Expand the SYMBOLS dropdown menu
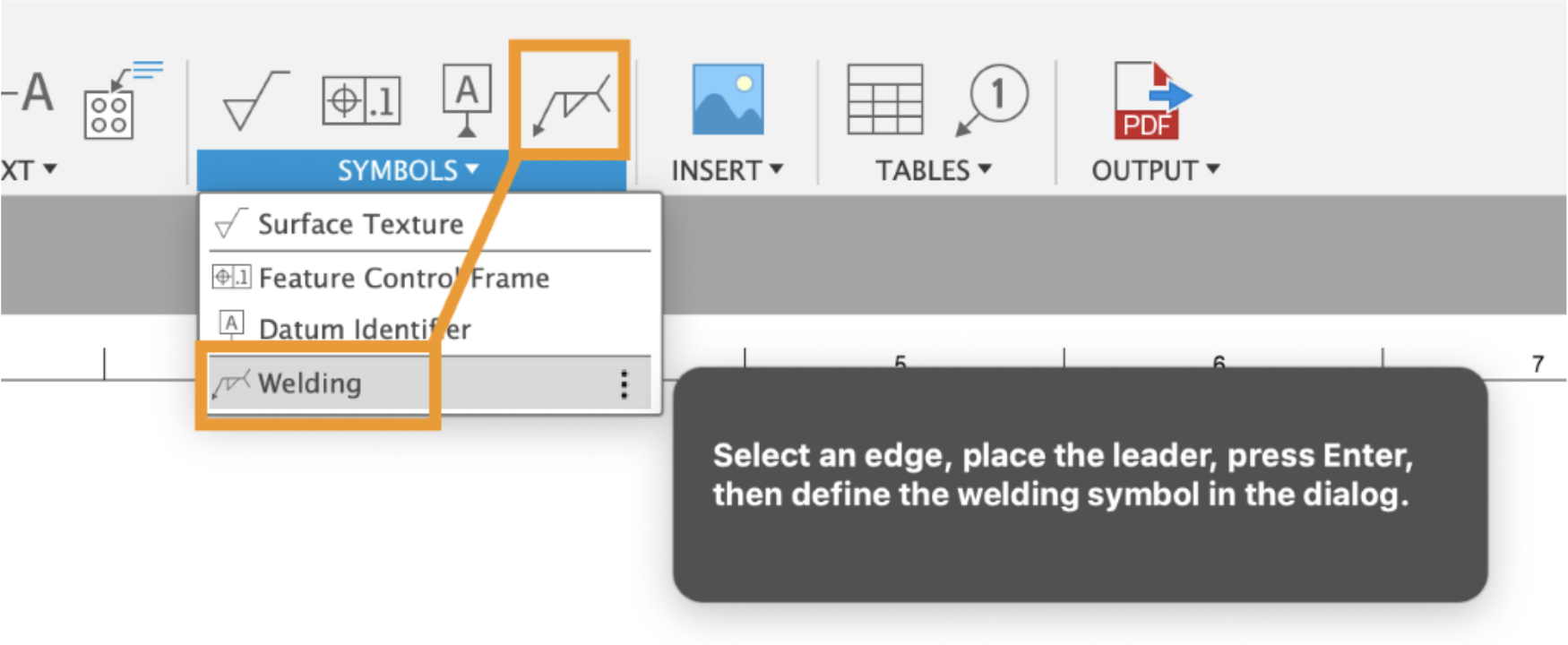The width and height of the screenshot is (1568, 645). pyautogui.click(x=409, y=170)
